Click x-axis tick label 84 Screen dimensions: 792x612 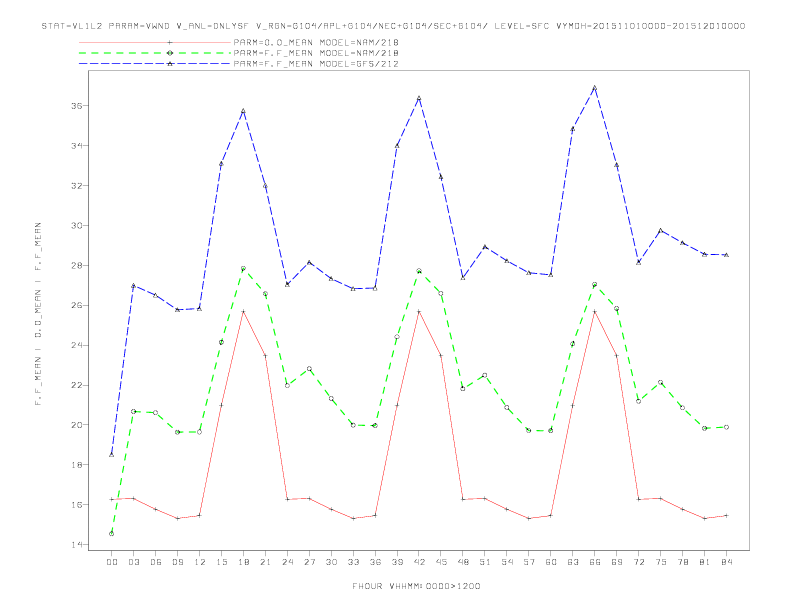726,562
